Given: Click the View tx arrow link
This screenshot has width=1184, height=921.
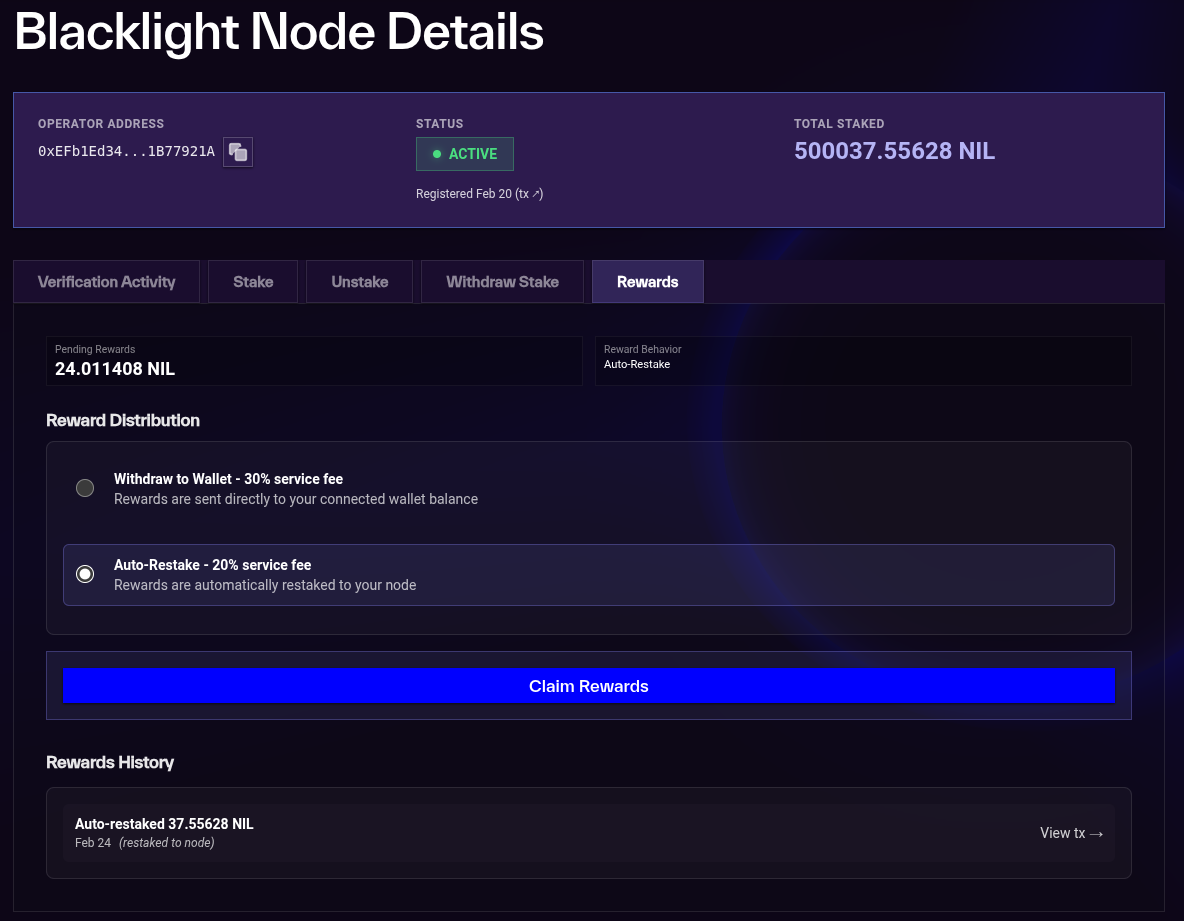Looking at the screenshot, I should 1070,833.
